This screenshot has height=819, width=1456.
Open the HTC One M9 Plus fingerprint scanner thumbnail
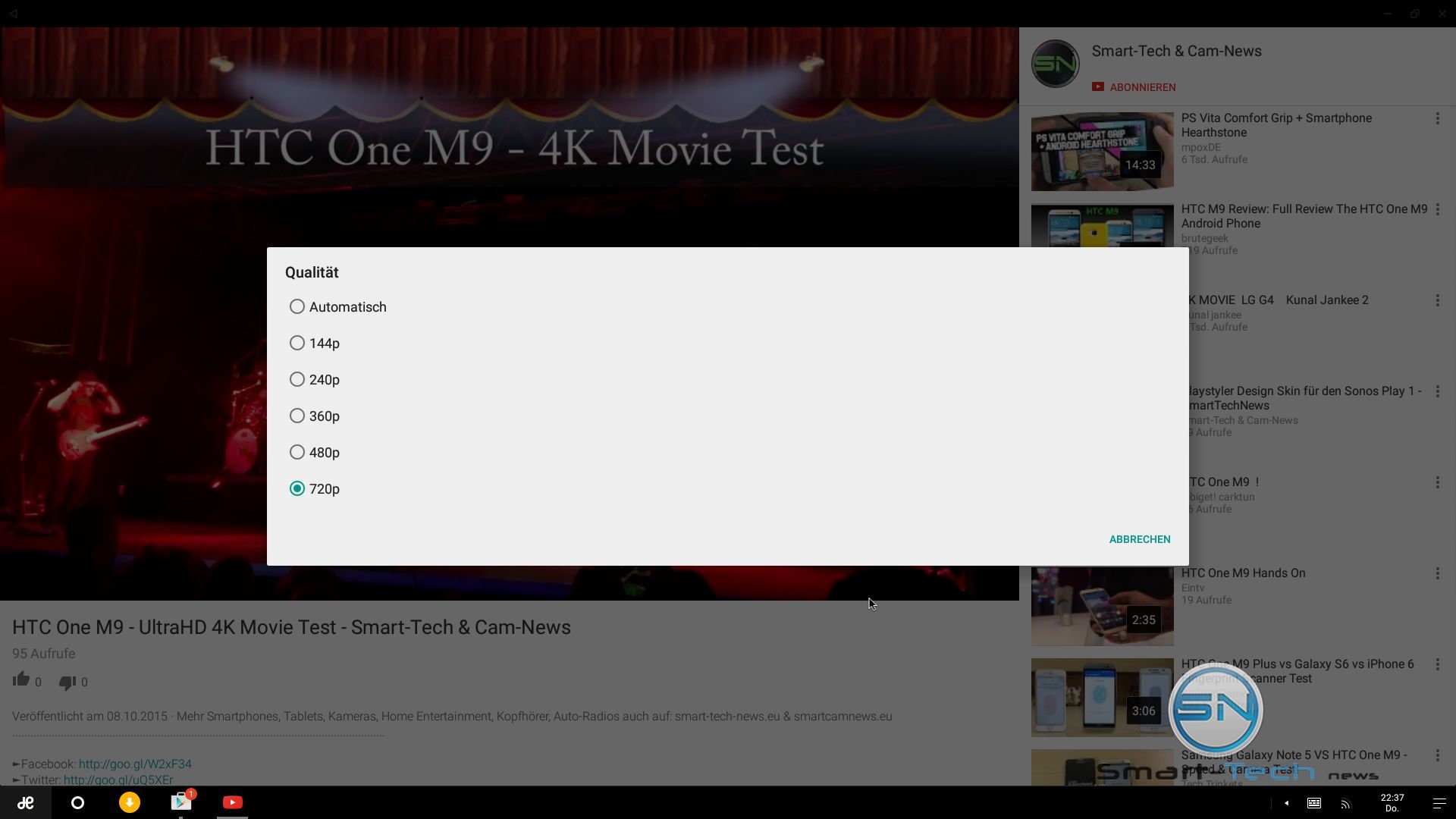click(x=1102, y=698)
